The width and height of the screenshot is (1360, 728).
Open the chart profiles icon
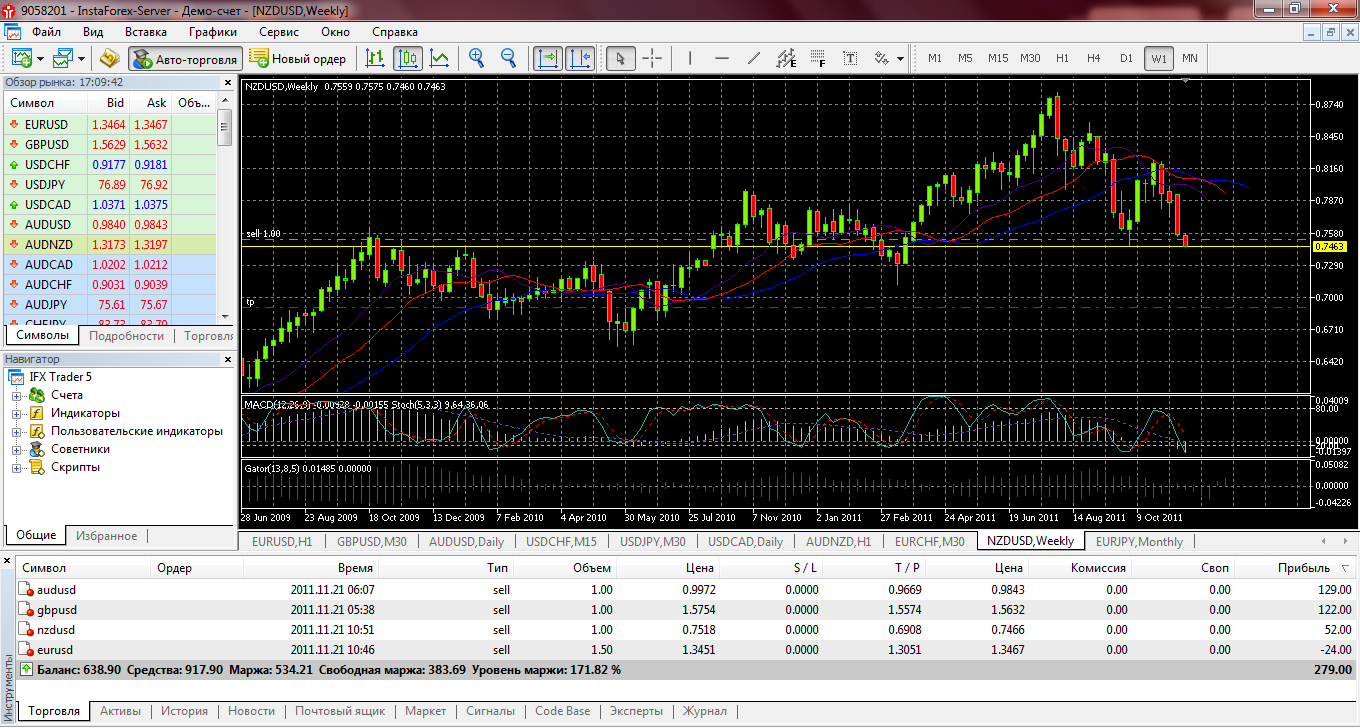[x=65, y=58]
